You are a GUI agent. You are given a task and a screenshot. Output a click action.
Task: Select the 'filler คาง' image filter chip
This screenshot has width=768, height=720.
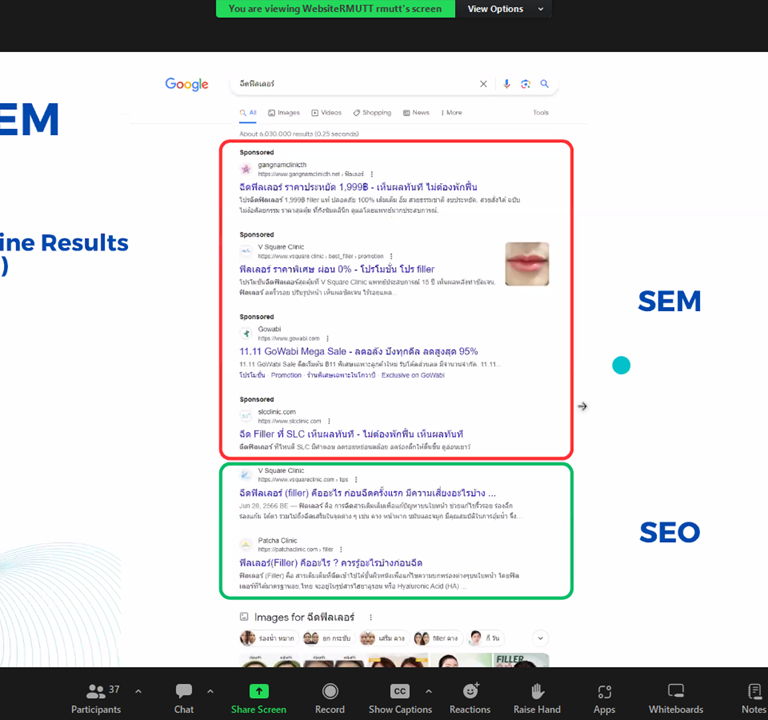point(436,638)
